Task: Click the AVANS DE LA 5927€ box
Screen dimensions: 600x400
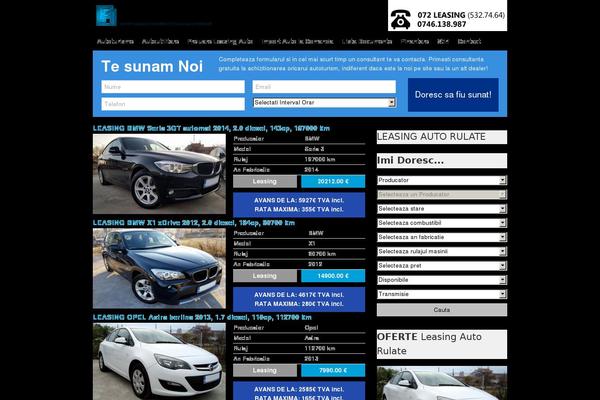Action: [299, 205]
